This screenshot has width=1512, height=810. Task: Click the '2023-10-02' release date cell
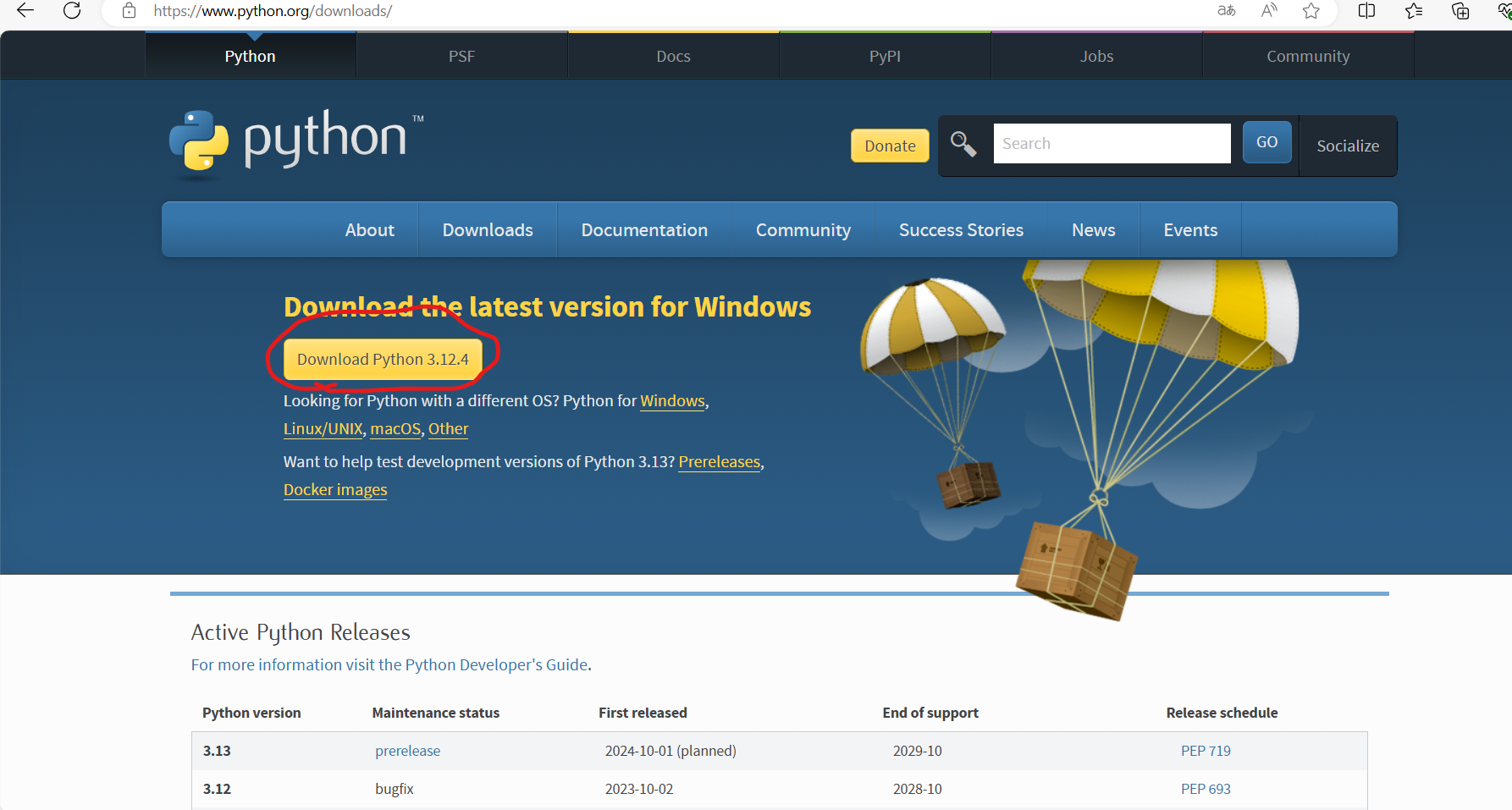(639, 789)
